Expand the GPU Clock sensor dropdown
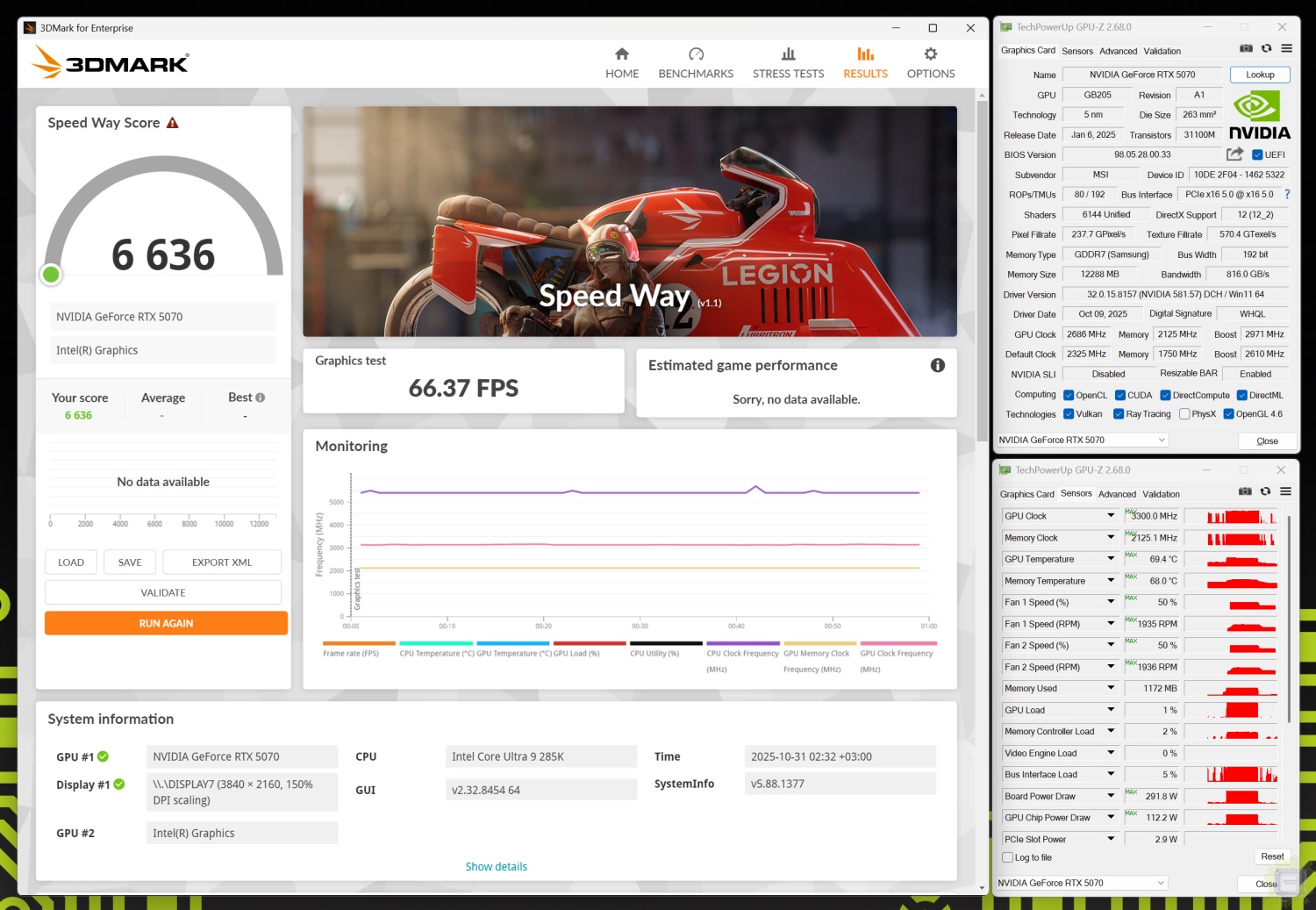The image size is (1316, 910). pos(1111,516)
